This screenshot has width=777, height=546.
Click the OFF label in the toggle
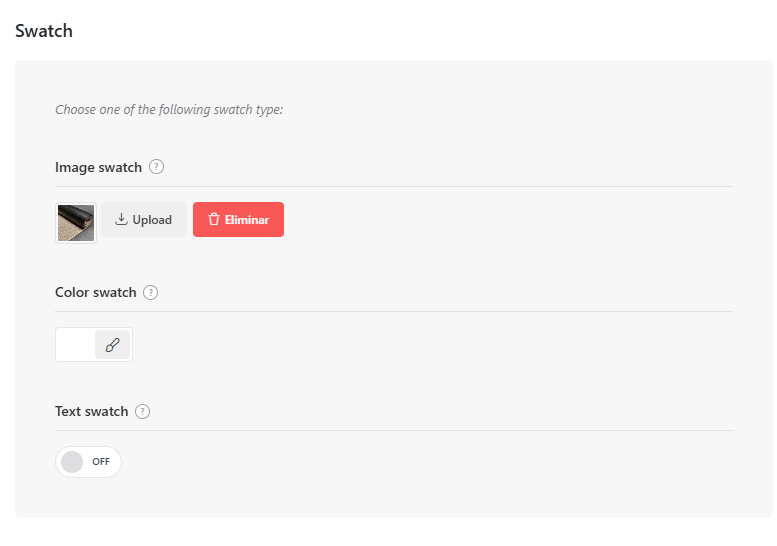101,462
